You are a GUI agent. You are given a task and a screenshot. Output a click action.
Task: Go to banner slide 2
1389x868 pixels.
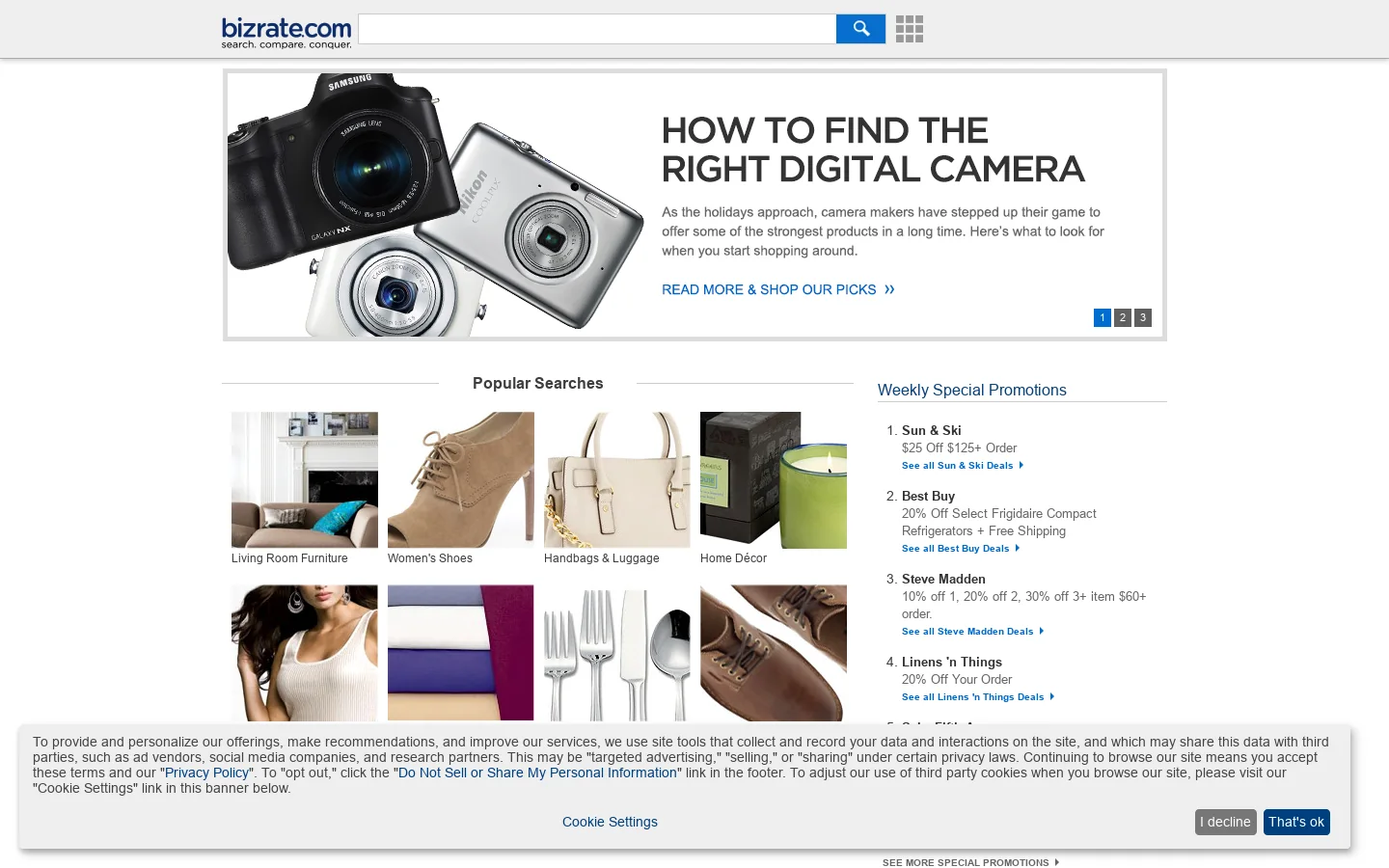(x=1123, y=317)
